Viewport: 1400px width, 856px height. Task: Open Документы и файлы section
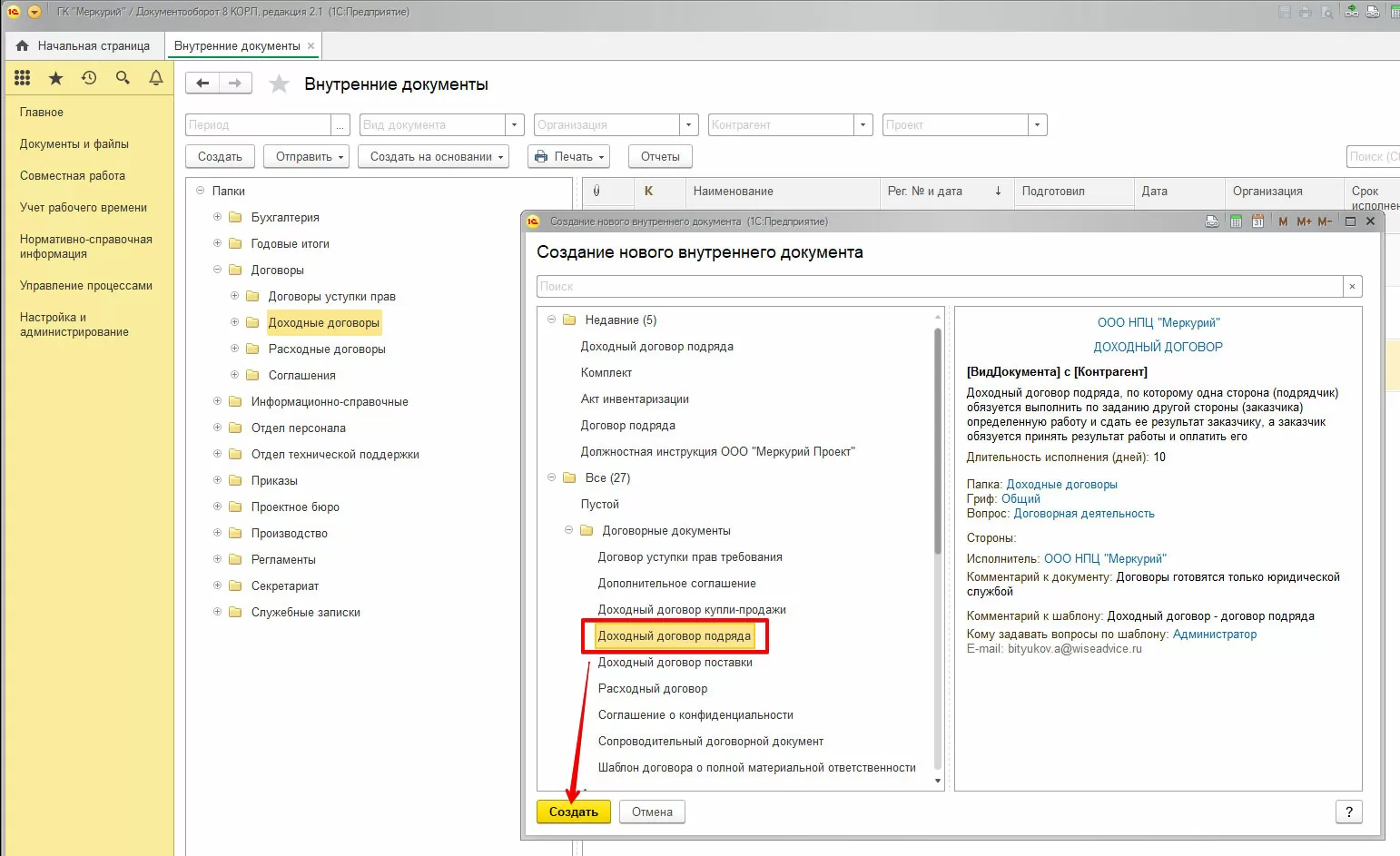74,144
